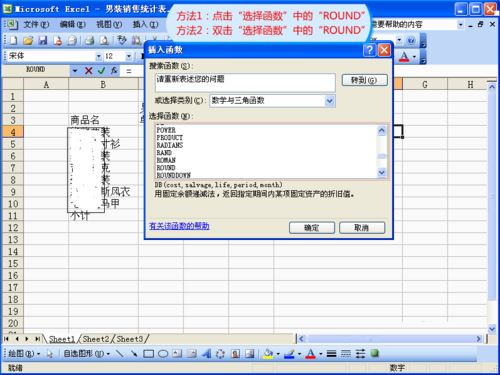
Task: Open the 视图 View menu
Action: click(x=109, y=25)
